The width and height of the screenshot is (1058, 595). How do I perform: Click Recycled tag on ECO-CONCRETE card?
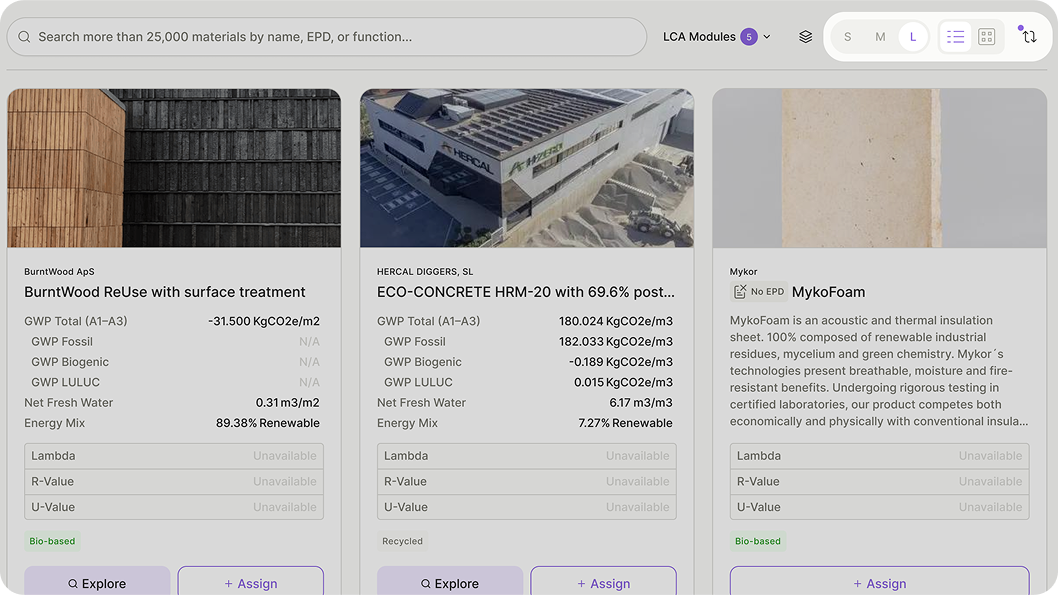(402, 541)
